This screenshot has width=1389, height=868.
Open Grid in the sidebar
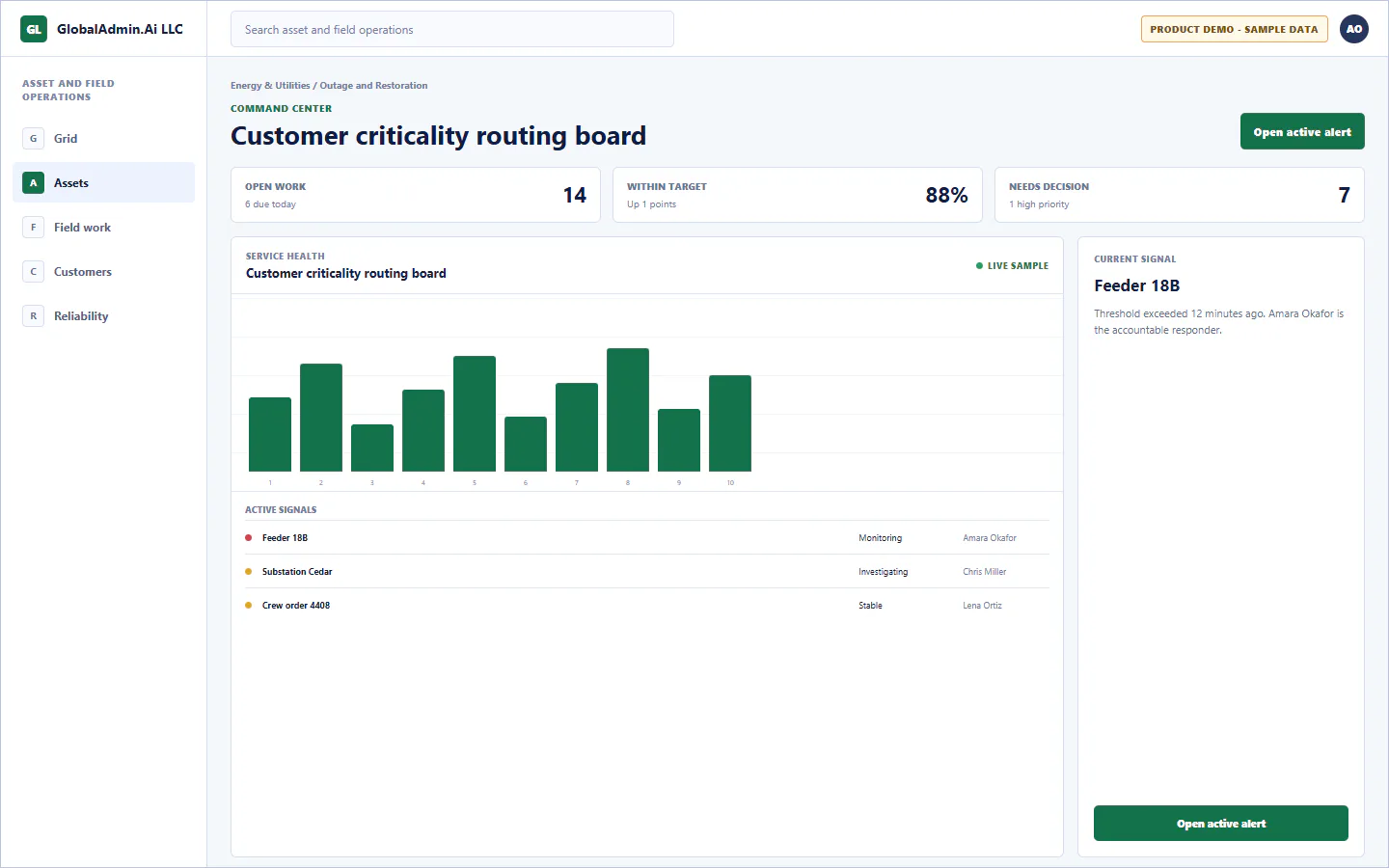click(104, 139)
